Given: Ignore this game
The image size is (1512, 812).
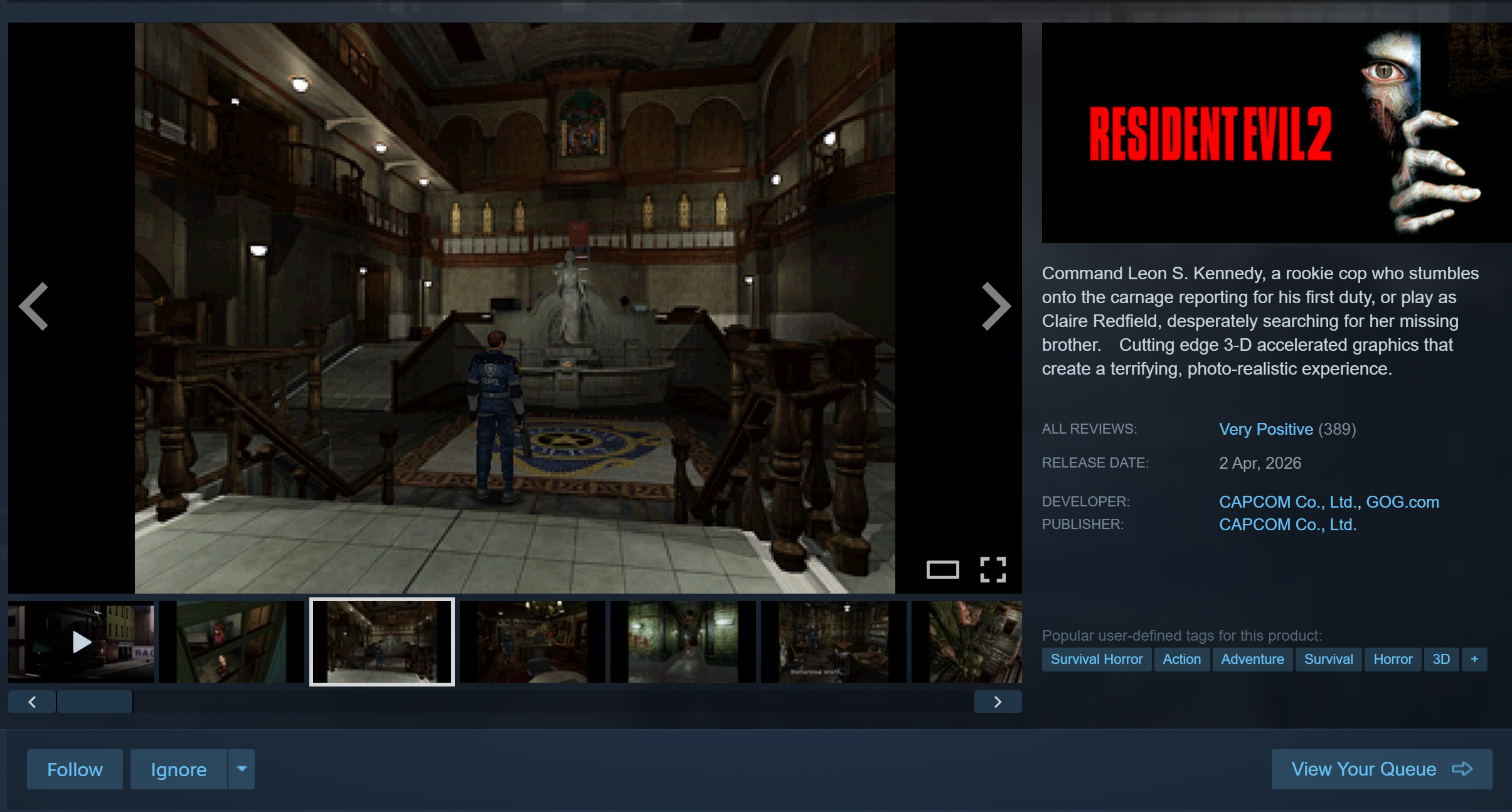Looking at the screenshot, I should point(179,769).
